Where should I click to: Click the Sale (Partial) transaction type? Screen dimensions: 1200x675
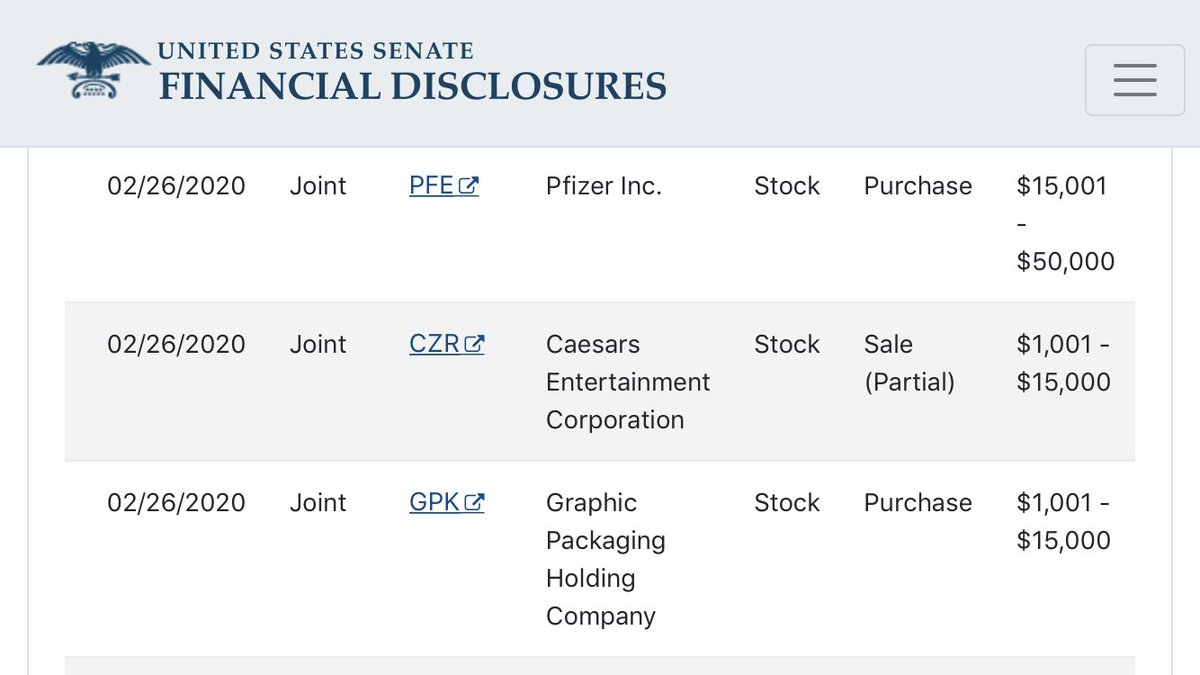(x=910, y=363)
